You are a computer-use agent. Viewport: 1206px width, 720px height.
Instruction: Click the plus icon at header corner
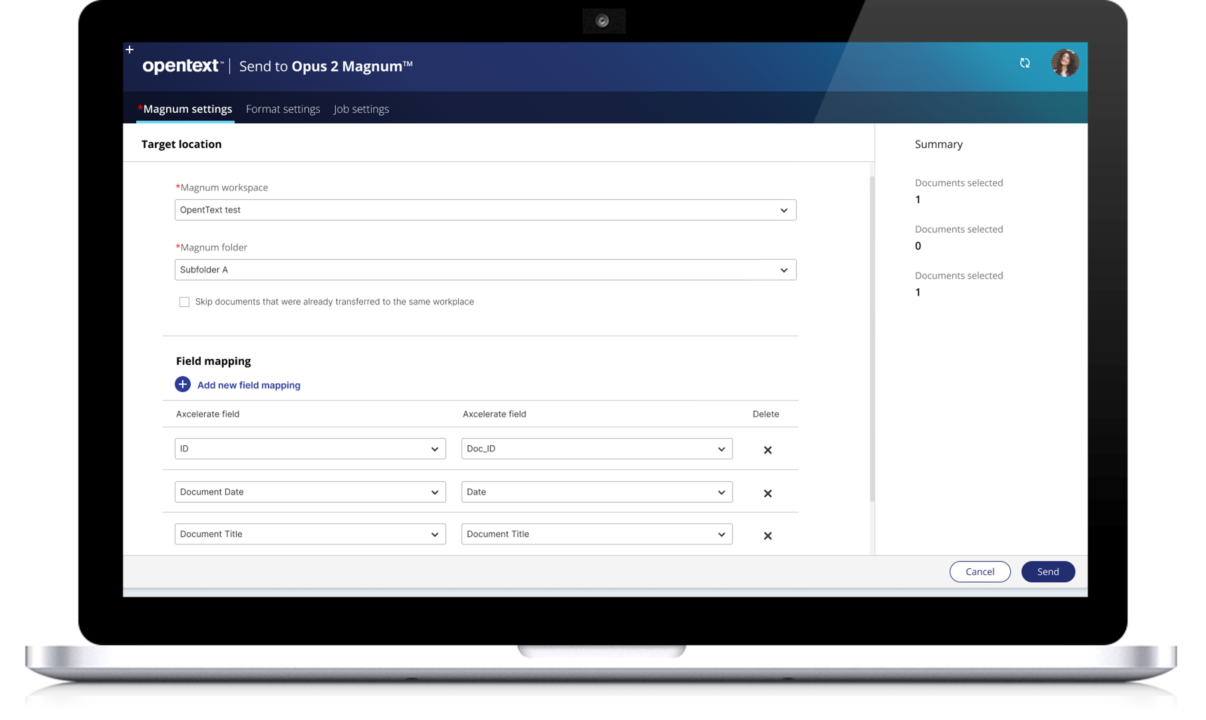tap(129, 49)
